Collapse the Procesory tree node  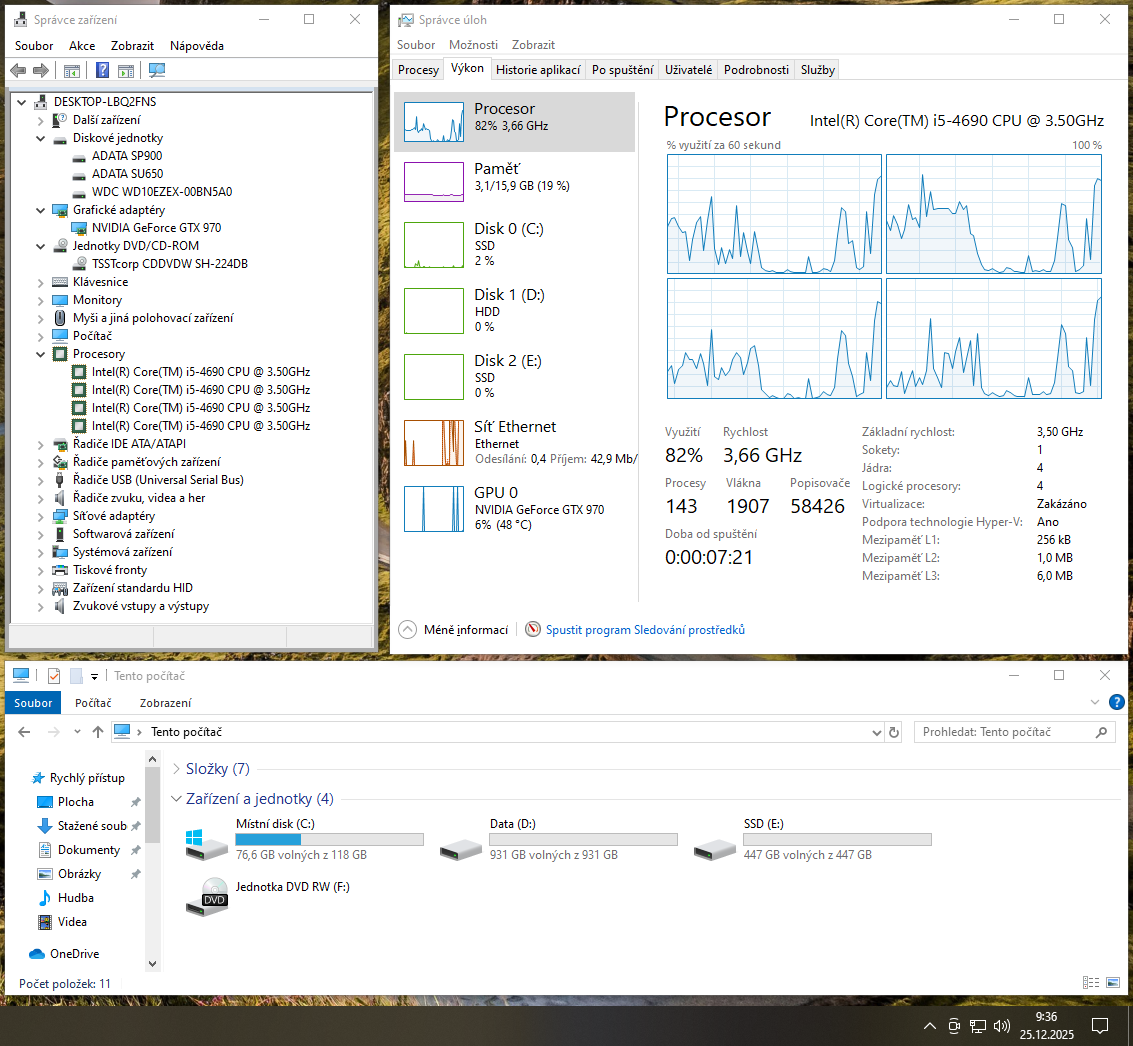(x=41, y=354)
